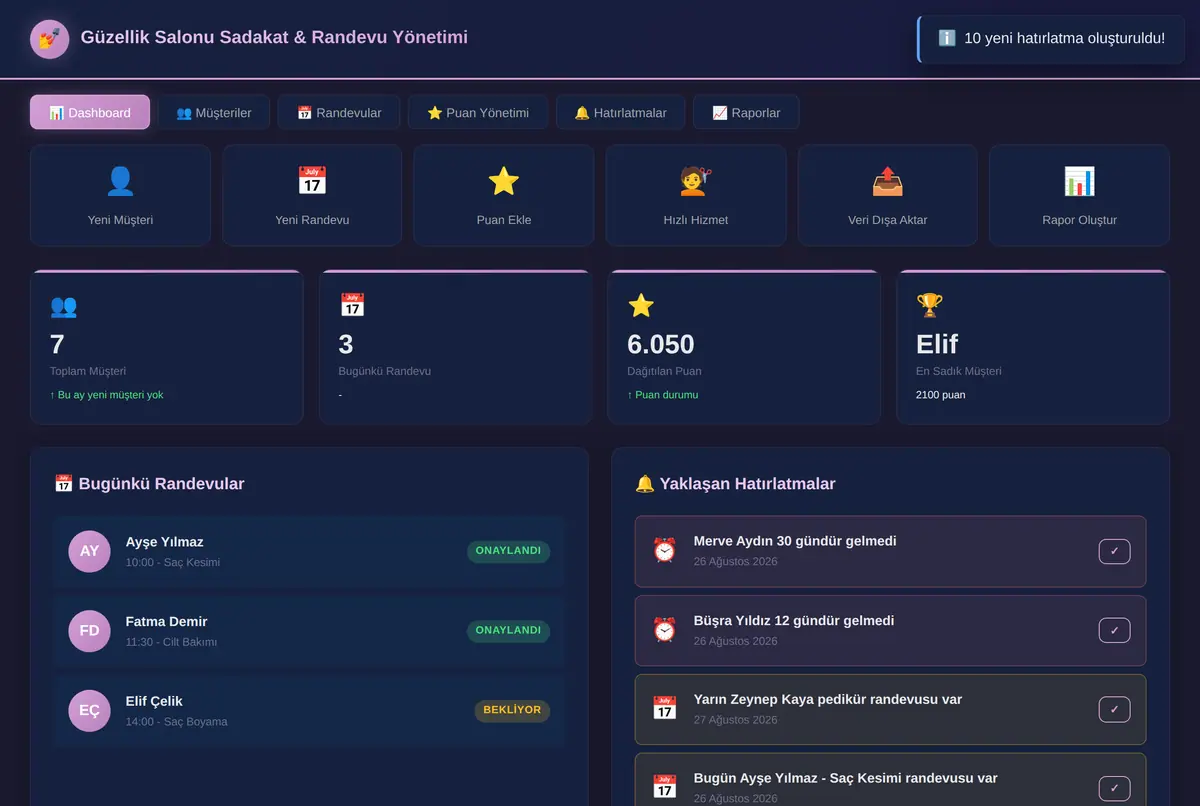Image resolution: width=1200 pixels, height=806 pixels.
Task: Click the '2100 puan' text under Elif
Action: [x=941, y=395]
